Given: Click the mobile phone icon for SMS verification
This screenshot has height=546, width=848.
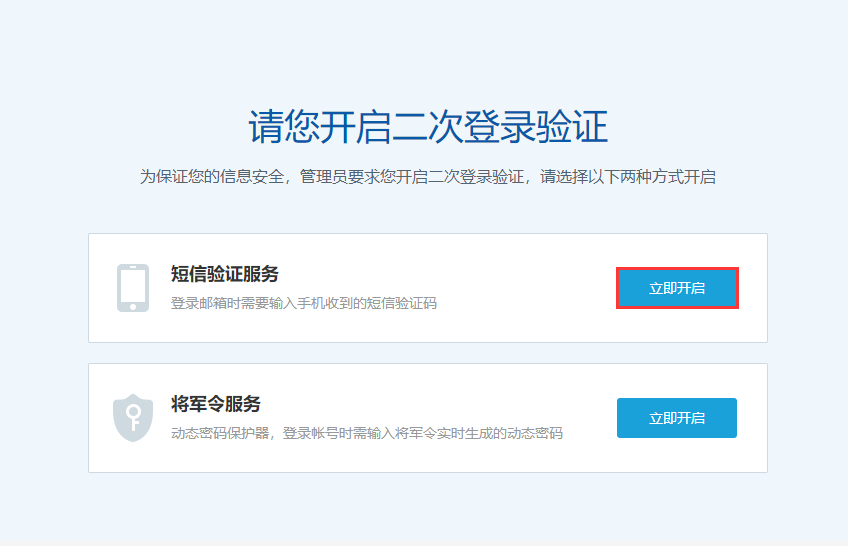Looking at the screenshot, I should [133, 288].
